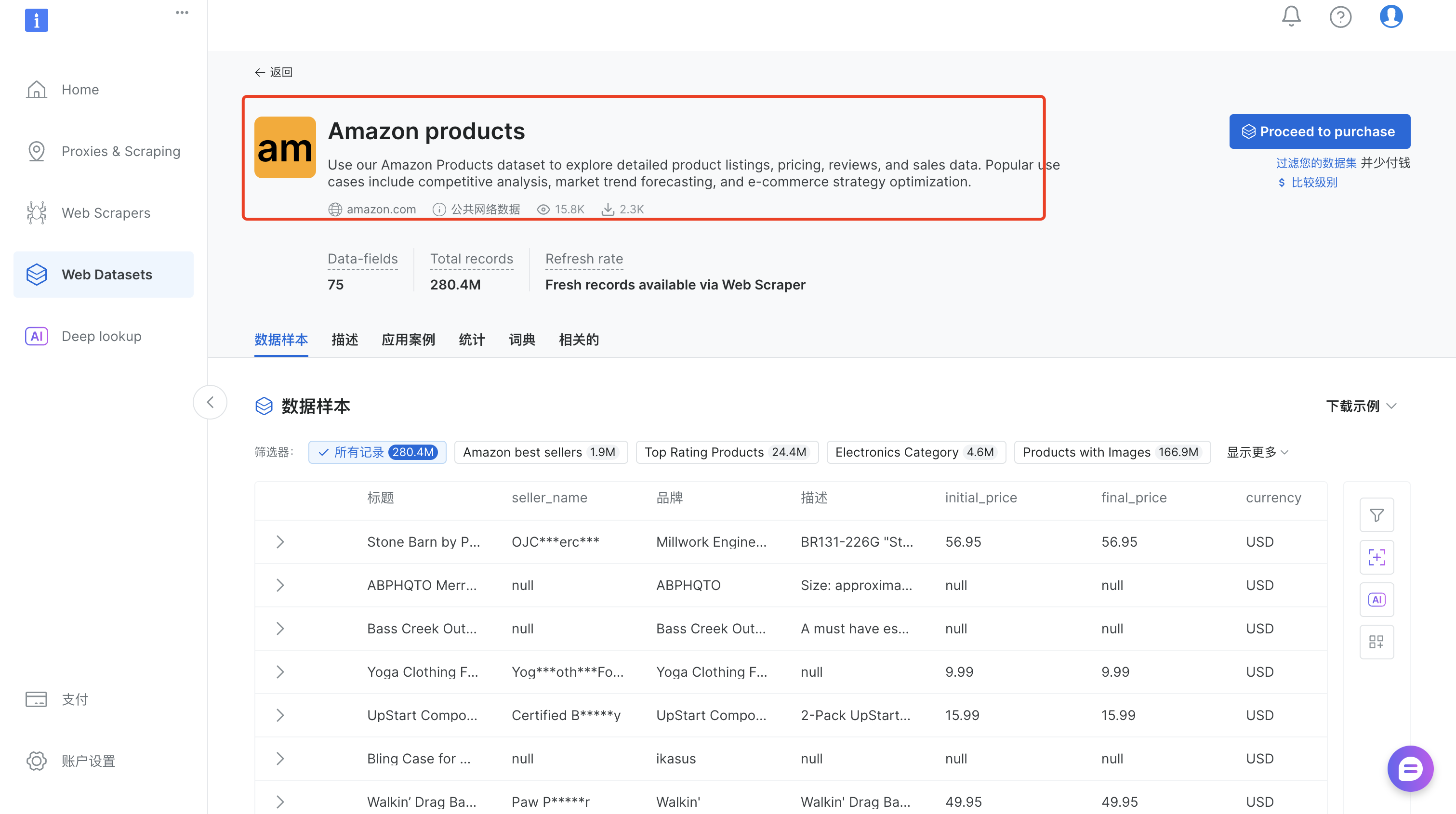Click Proceed to purchase button
1456x814 pixels.
(x=1319, y=131)
